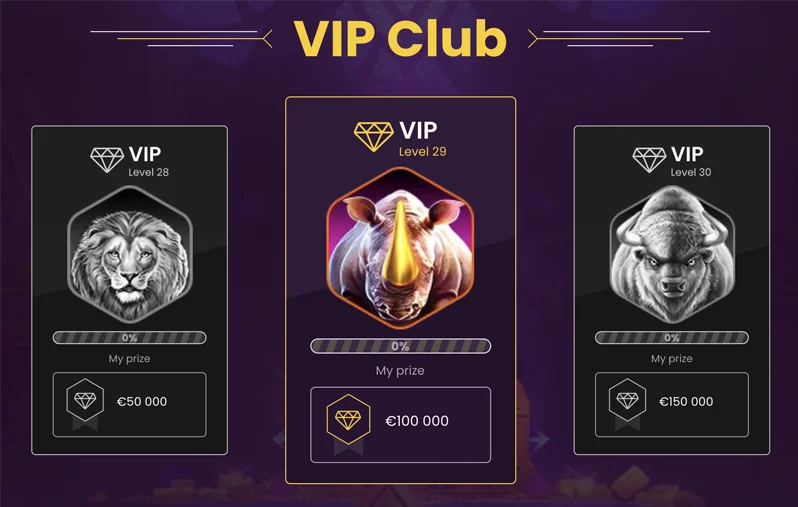
Task: Click the gold diamond icon on Level 29 card
Action: [x=374, y=136]
